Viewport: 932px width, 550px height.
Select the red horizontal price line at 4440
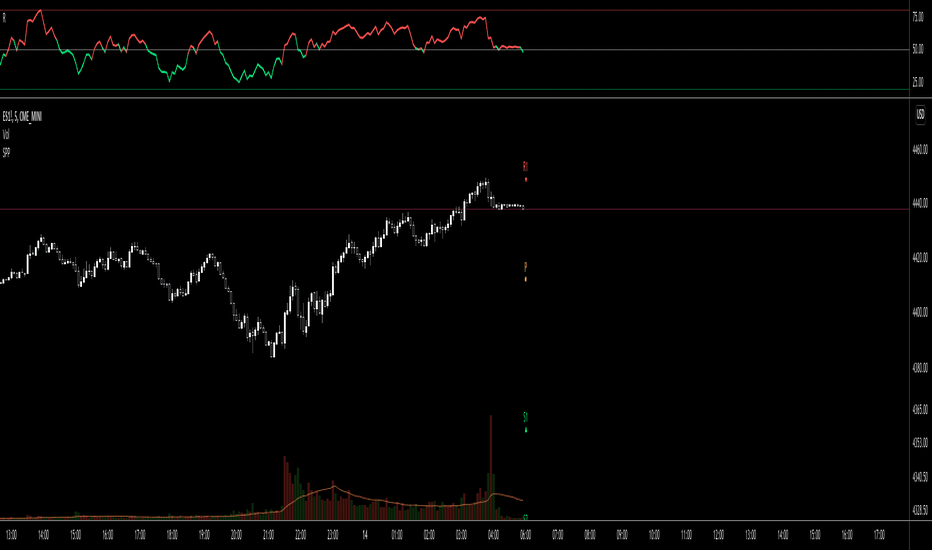455,209
